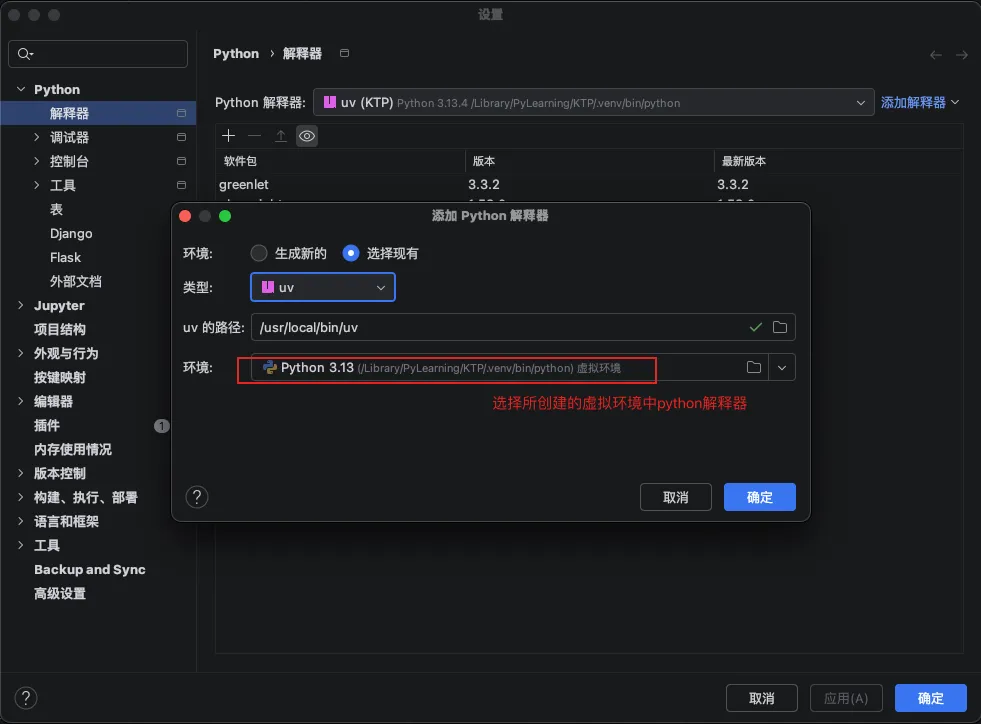This screenshot has height=724, width=981.
Task: Click help icon at settings bottom left
Action: click(x=26, y=698)
